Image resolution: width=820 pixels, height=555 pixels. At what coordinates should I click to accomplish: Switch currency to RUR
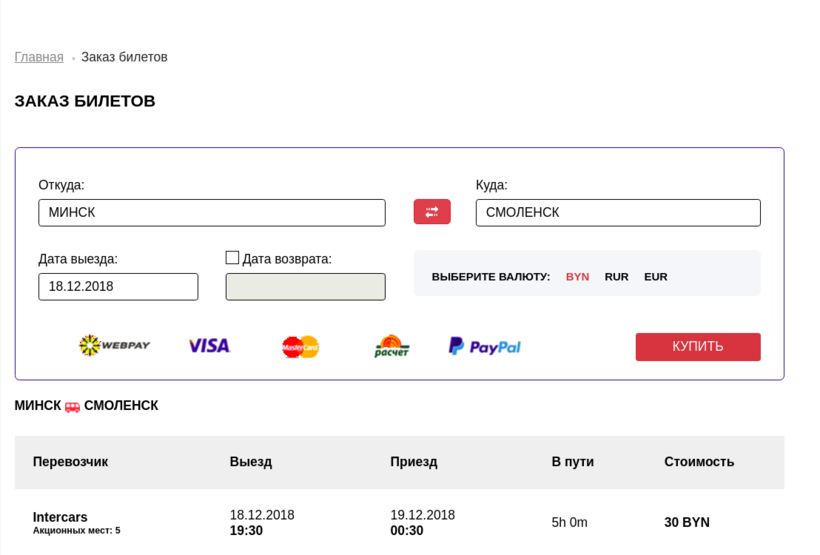(x=616, y=277)
